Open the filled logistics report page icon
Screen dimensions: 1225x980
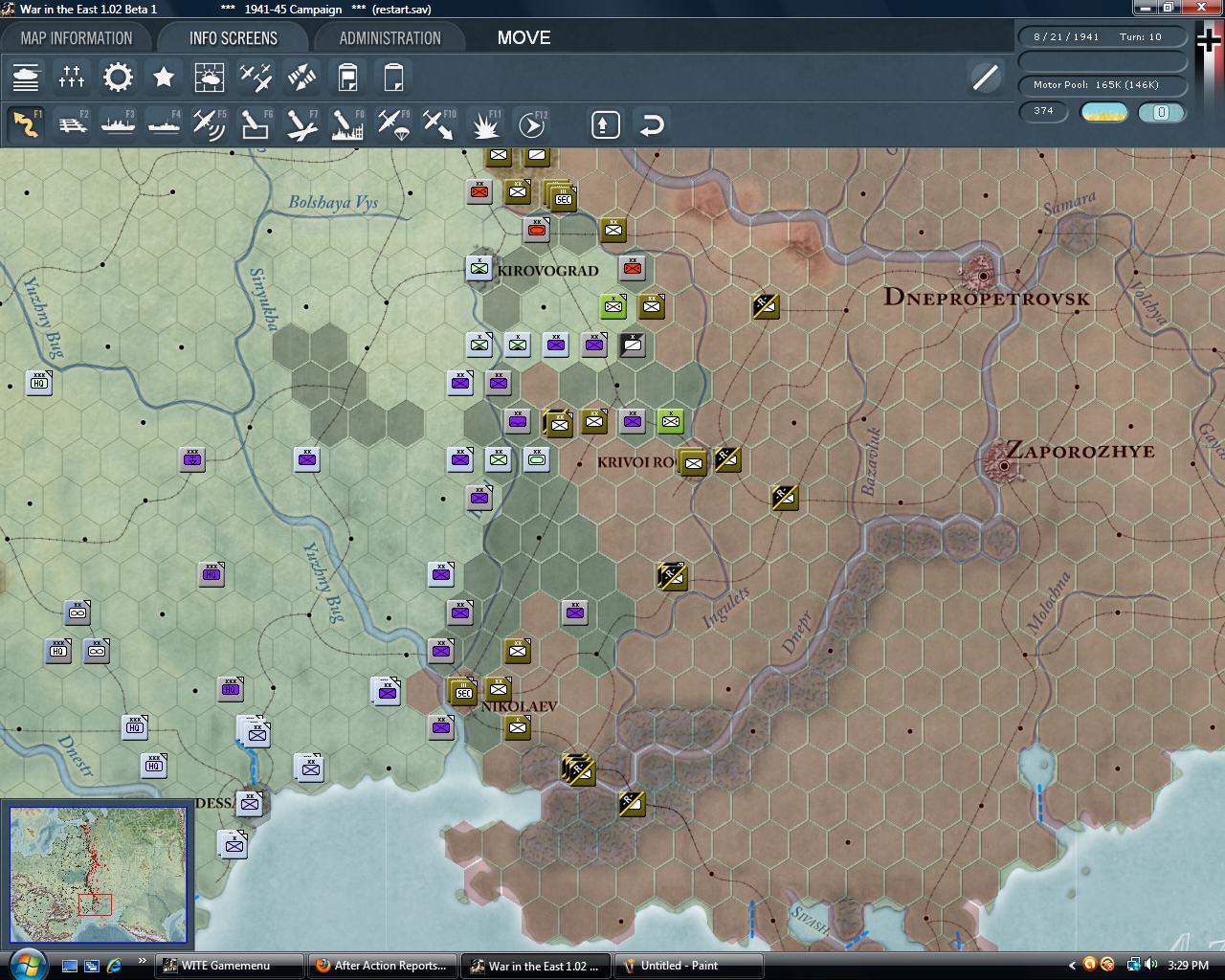pyautogui.click(x=347, y=77)
